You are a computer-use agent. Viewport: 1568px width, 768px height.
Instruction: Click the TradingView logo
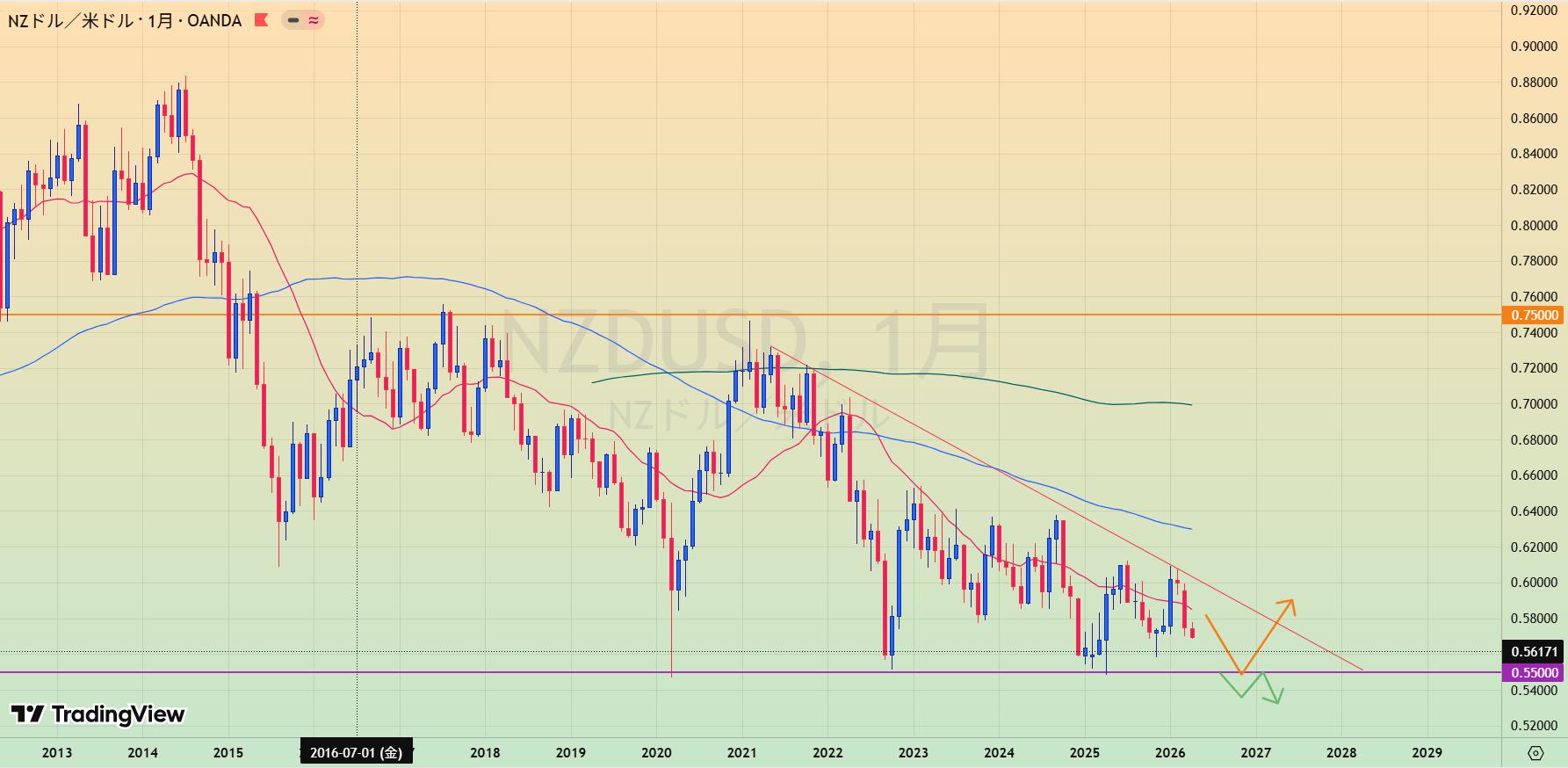tap(98, 714)
